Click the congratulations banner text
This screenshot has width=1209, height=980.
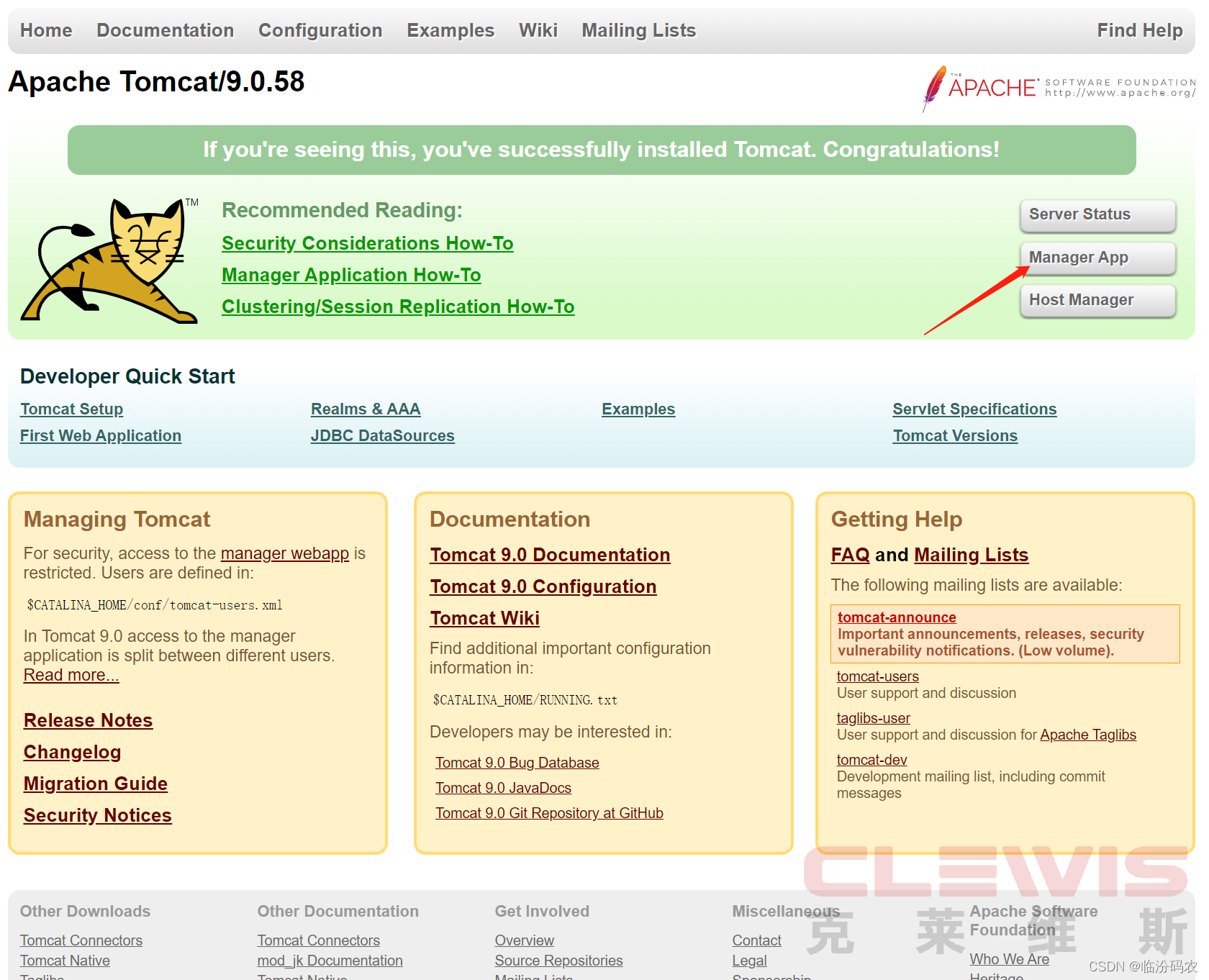pos(602,150)
